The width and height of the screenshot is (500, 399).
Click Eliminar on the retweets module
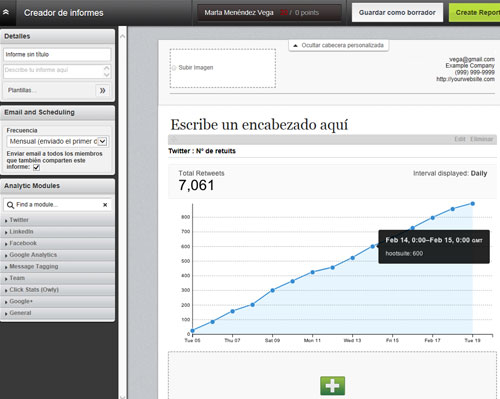coord(481,139)
